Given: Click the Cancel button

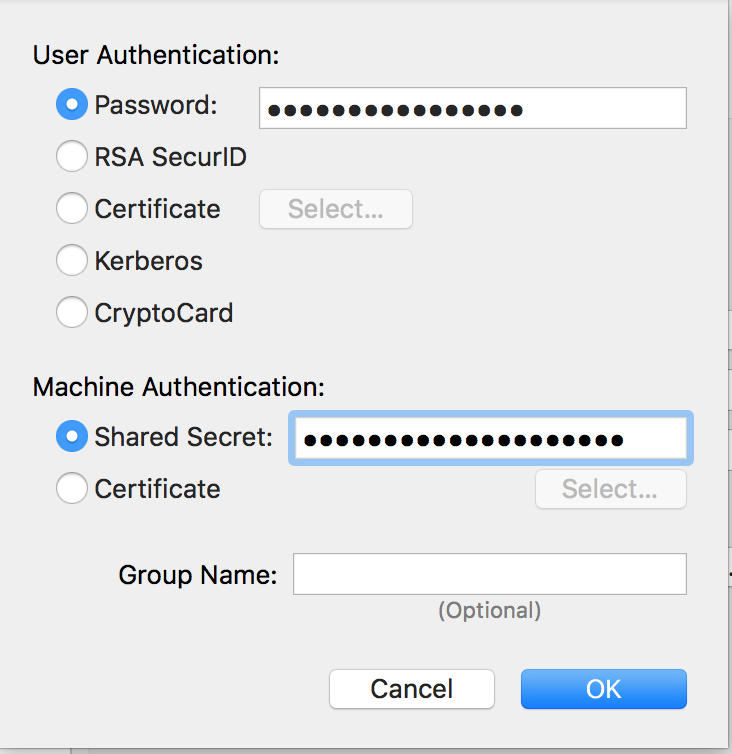Looking at the screenshot, I should [x=412, y=689].
